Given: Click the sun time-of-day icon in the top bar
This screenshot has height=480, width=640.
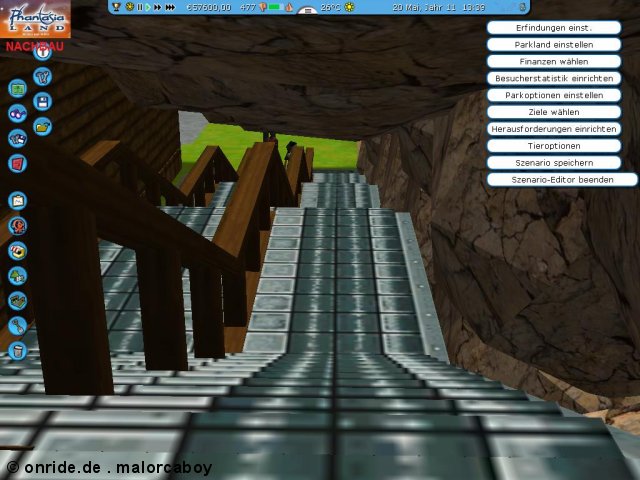Looking at the screenshot, I should click(130, 7).
